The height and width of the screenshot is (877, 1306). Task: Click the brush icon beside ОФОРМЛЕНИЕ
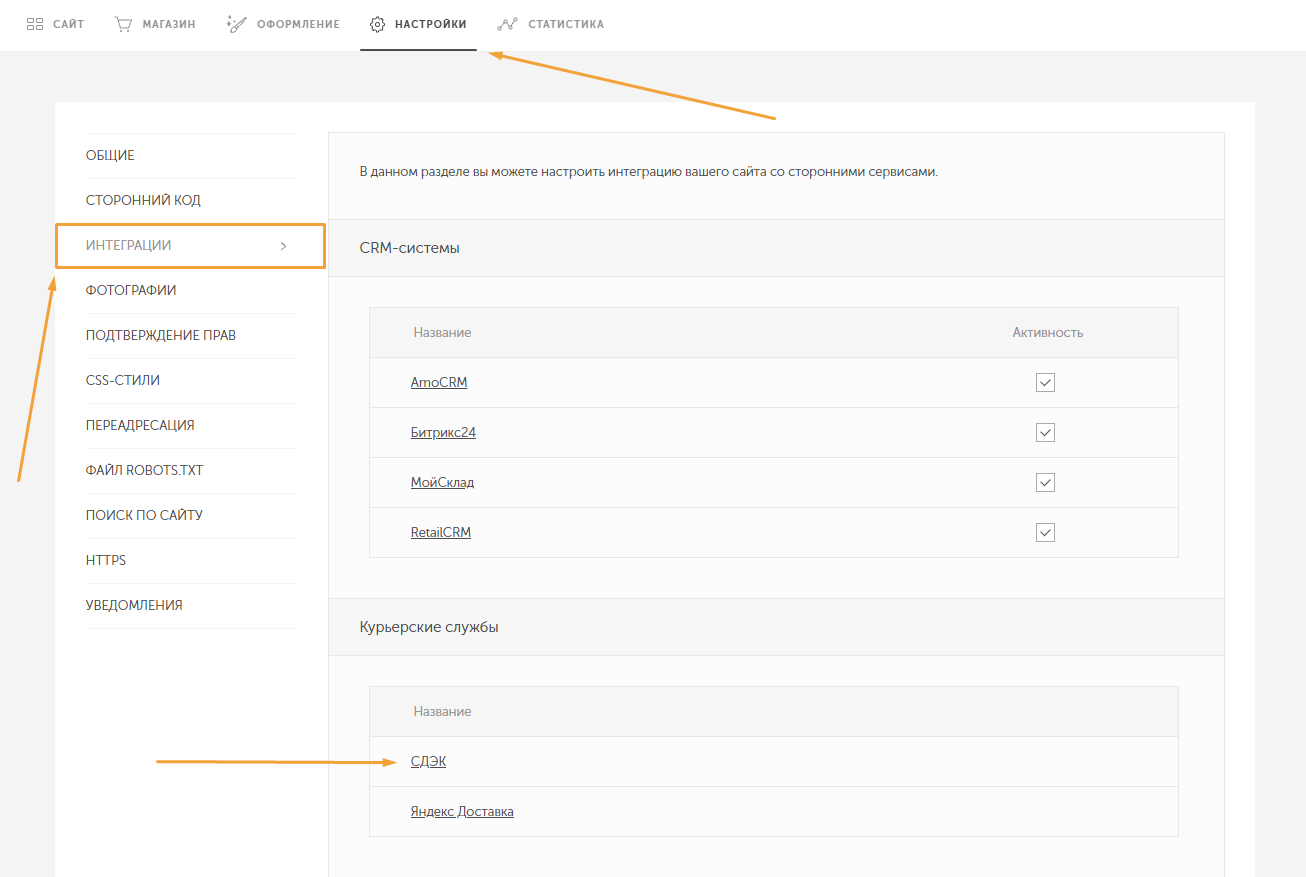point(237,24)
